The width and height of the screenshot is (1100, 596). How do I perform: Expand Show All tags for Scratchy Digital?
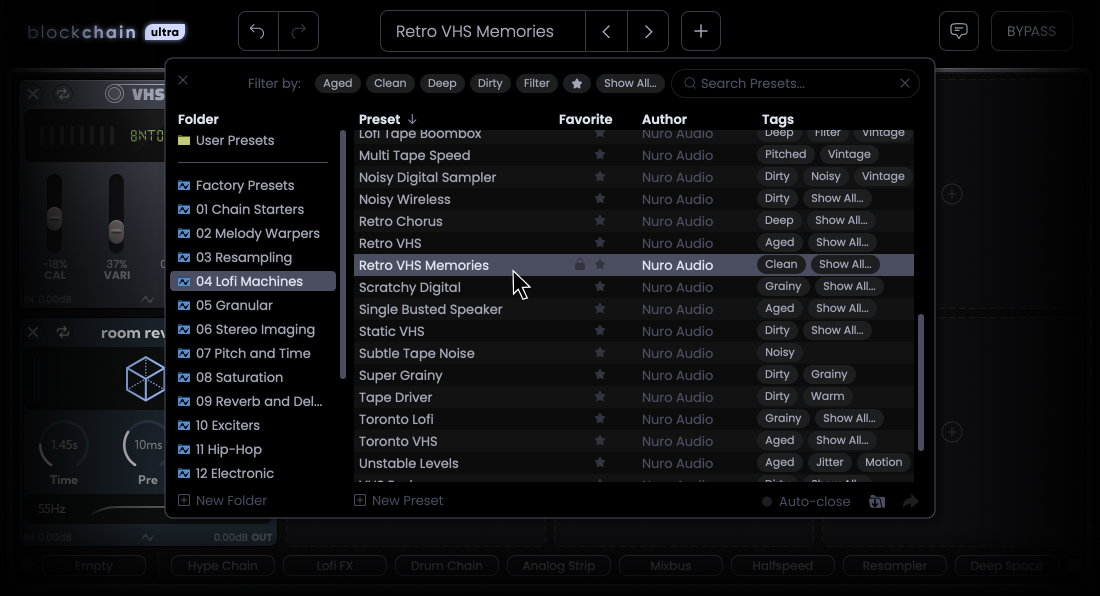click(x=849, y=286)
